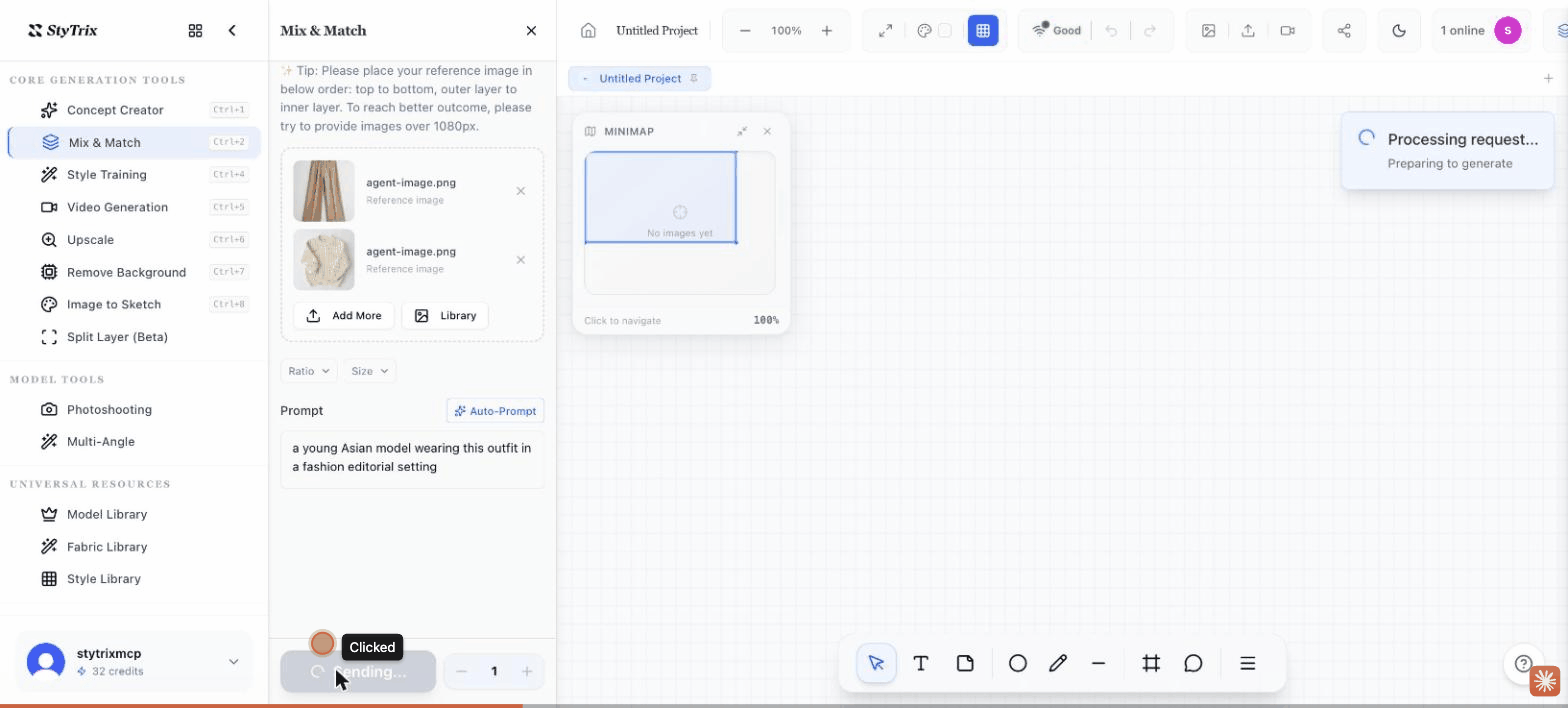Open Style Training tool
Viewport: 1568px width, 708px height.
134,175
